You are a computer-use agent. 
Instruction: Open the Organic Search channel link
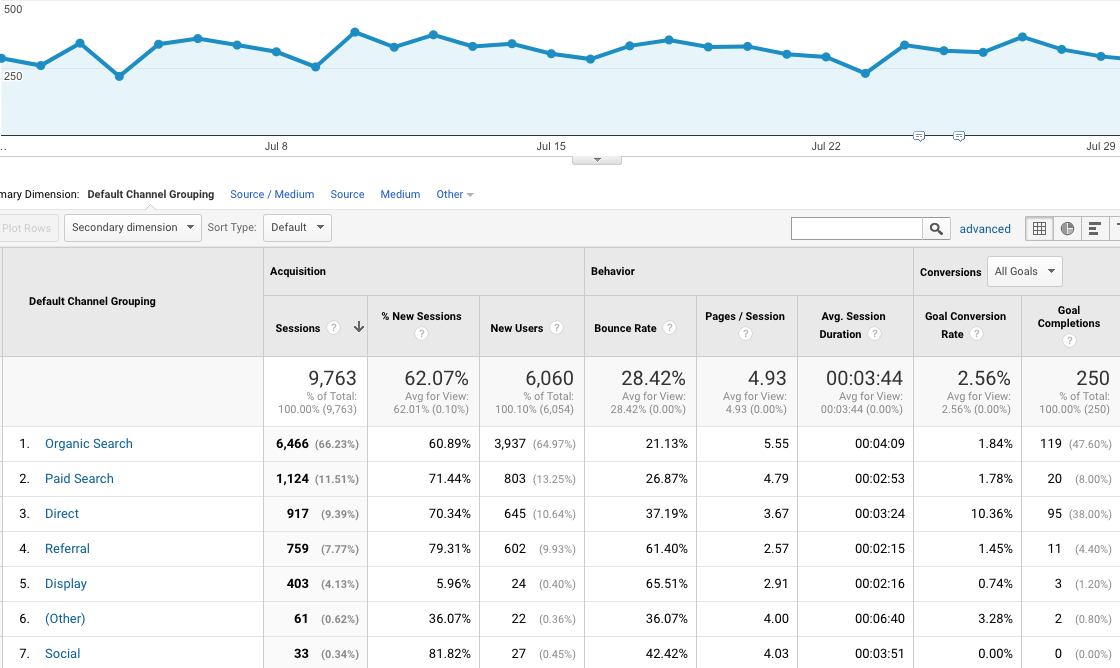[89, 444]
